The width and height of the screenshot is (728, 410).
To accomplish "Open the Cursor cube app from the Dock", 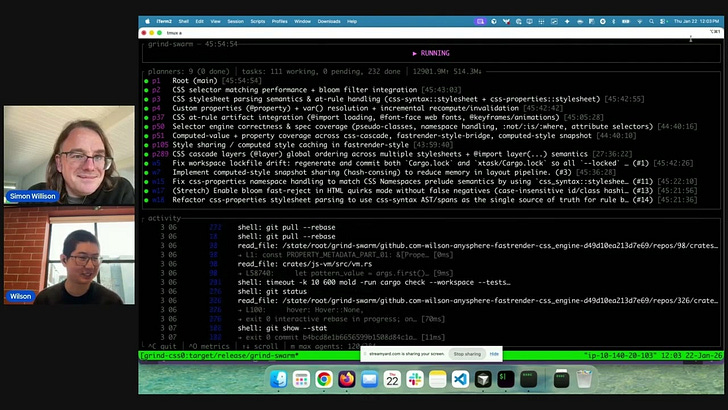I will [x=483, y=379].
